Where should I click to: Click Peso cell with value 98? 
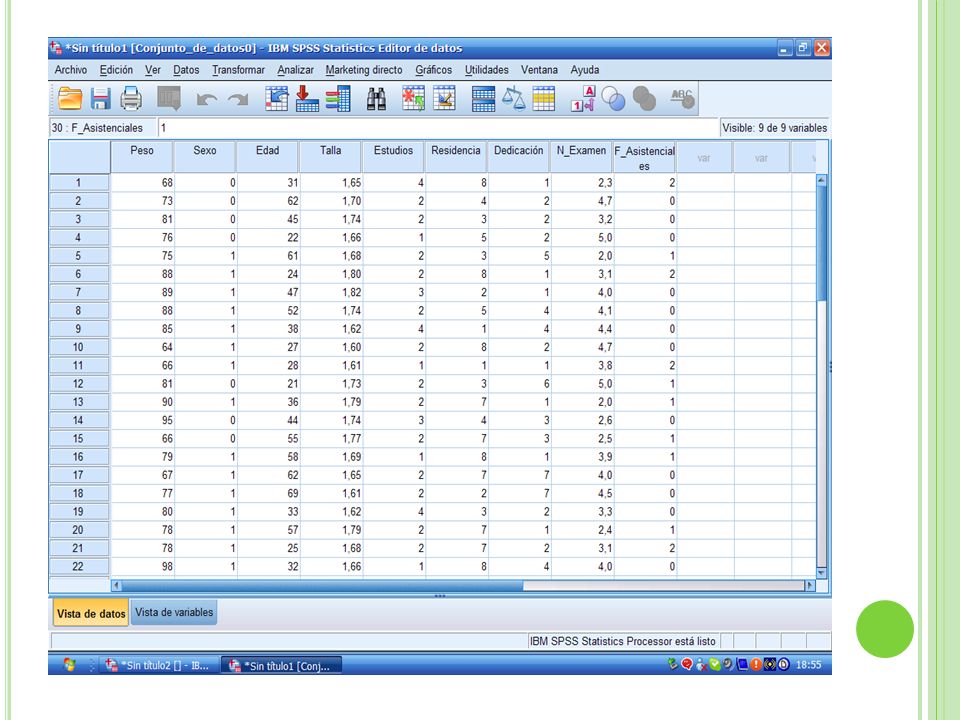click(x=142, y=566)
